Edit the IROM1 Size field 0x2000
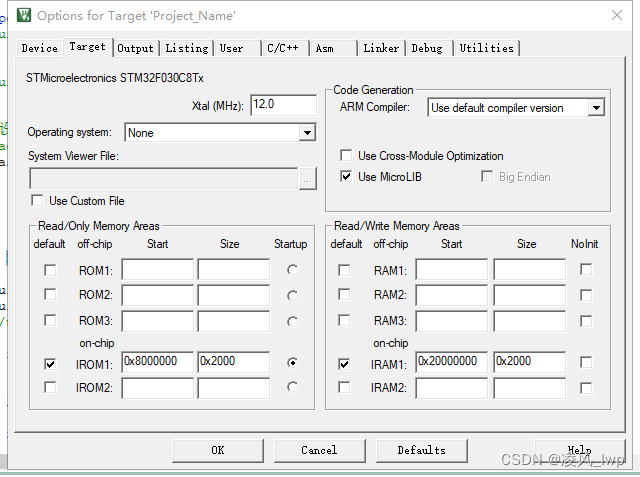This screenshot has height=477, width=640. [x=233, y=362]
